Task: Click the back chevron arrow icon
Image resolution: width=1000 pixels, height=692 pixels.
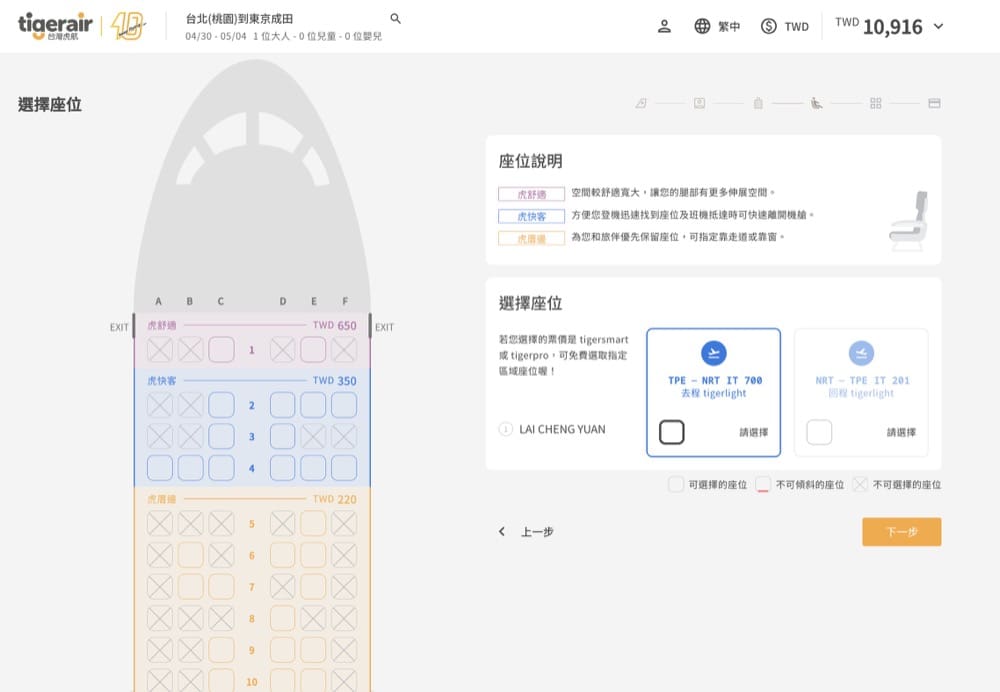Action: (x=502, y=531)
